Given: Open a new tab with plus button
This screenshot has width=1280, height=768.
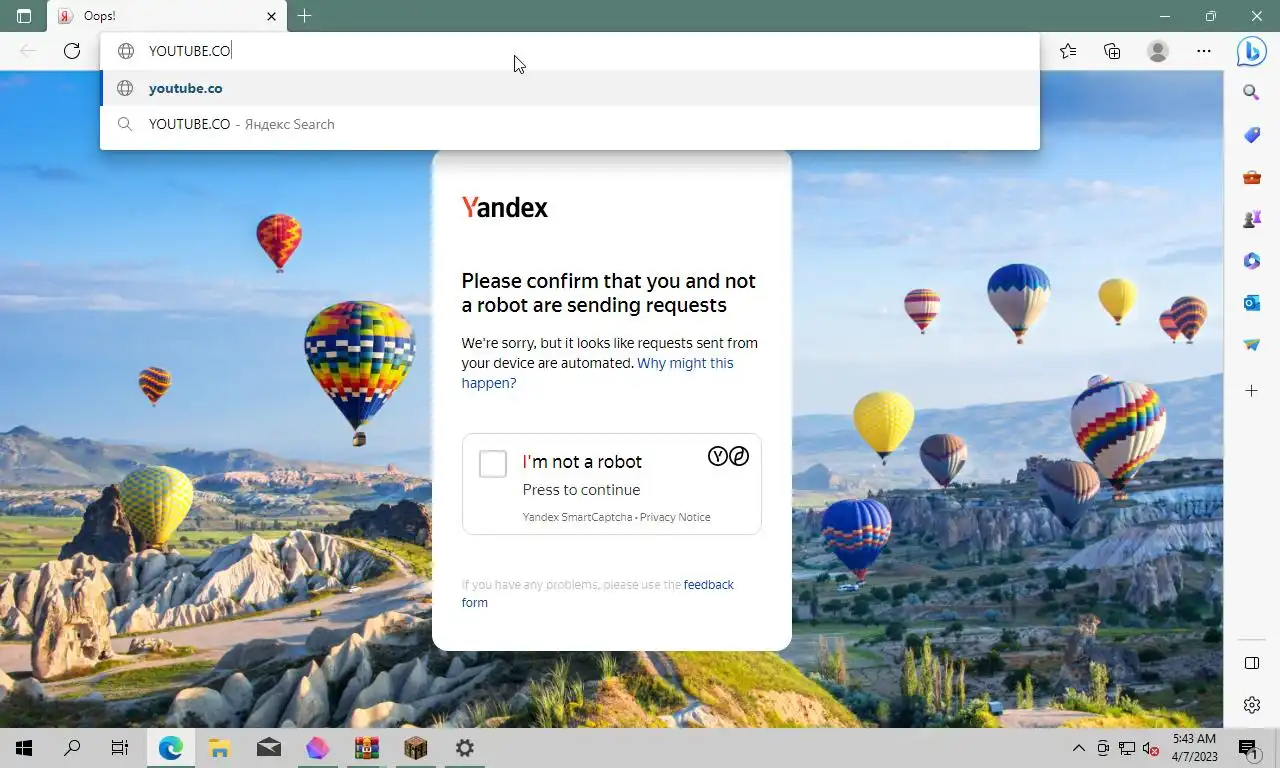Looking at the screenshot, I should pos(305,16).
